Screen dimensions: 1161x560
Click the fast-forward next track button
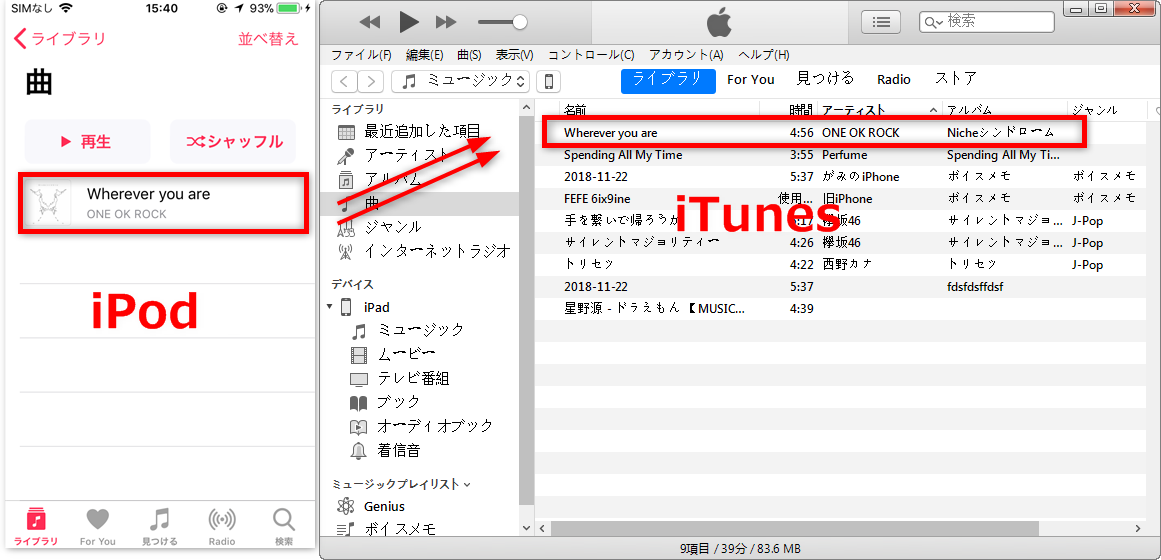click(x=446, y=22)
